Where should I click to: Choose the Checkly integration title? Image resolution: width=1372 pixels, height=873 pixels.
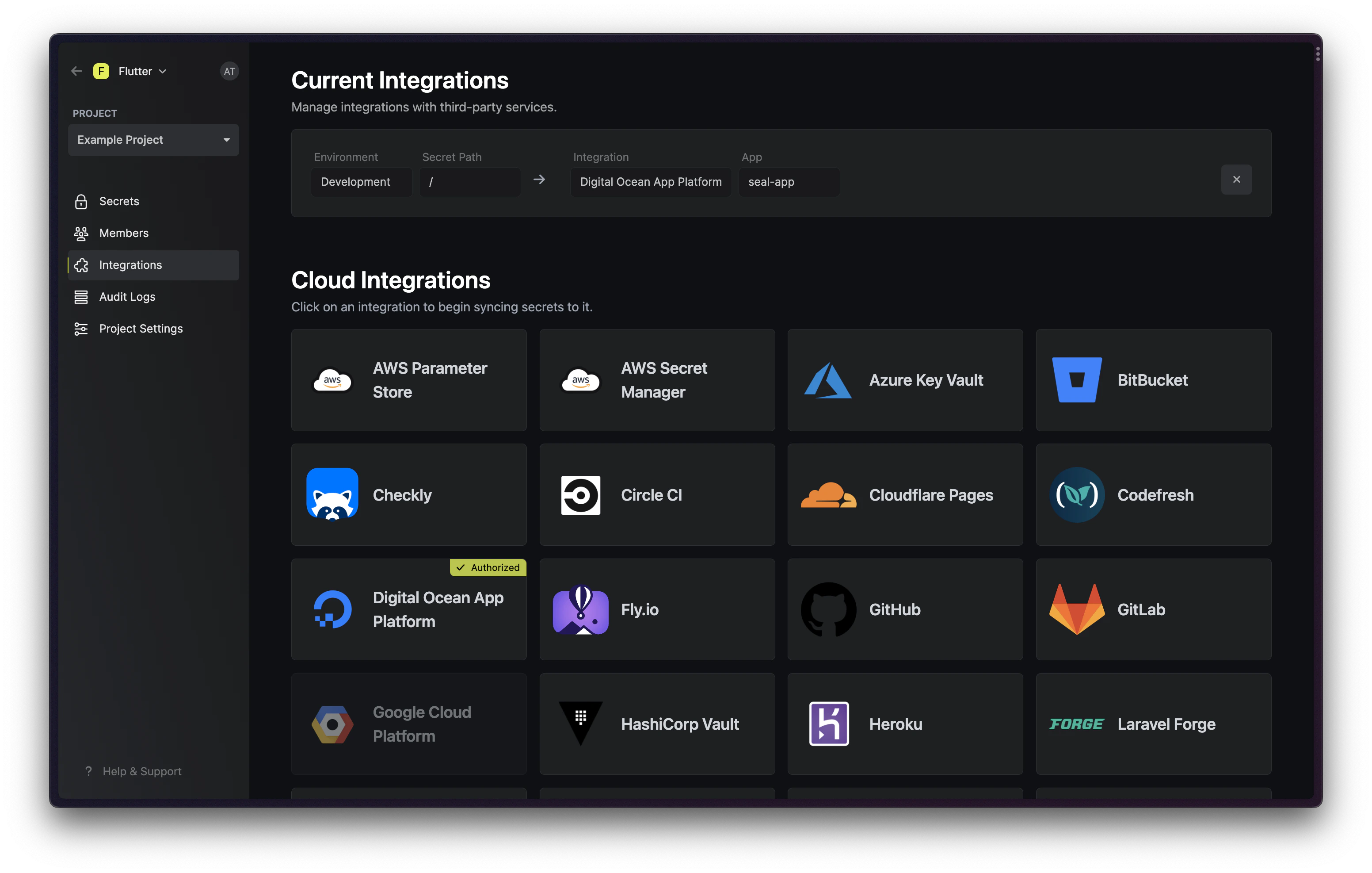[x=402, y=495]
